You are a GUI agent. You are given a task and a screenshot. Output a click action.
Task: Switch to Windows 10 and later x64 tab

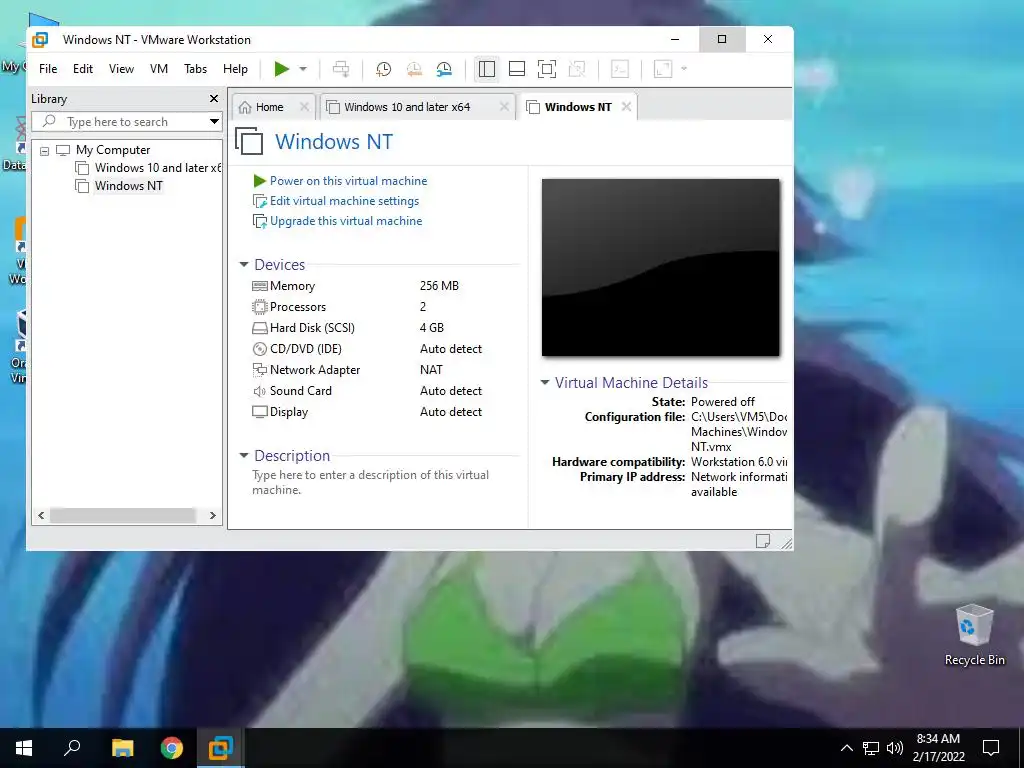point(407,107)
